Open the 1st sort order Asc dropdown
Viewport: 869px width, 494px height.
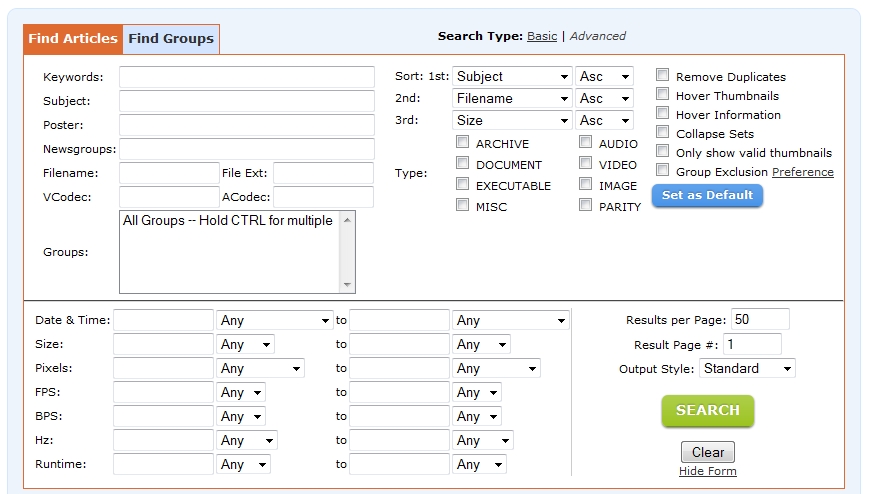(605, 77)
